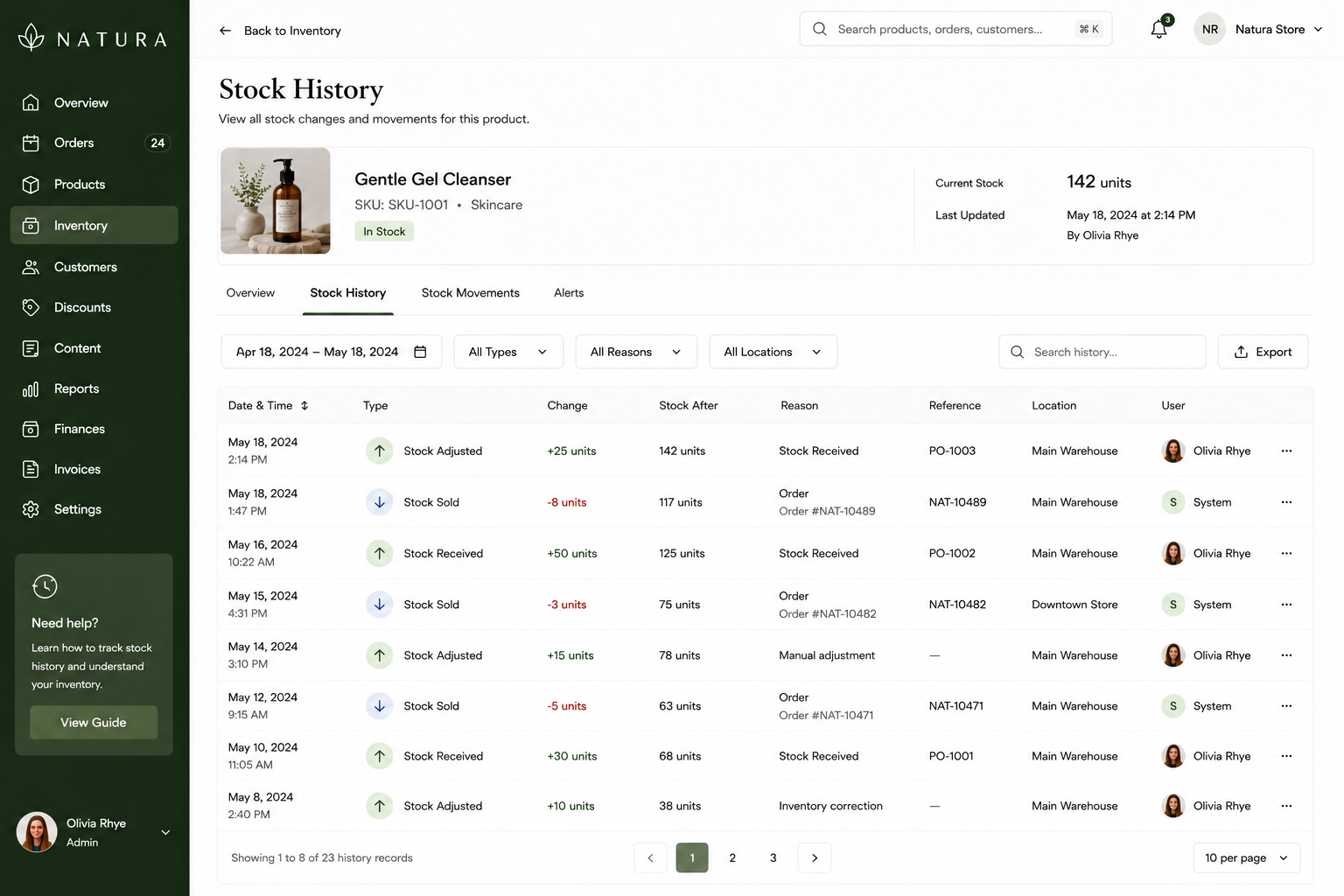Open Discounts section
The image size is (1344, 896).
pos(94,307)
